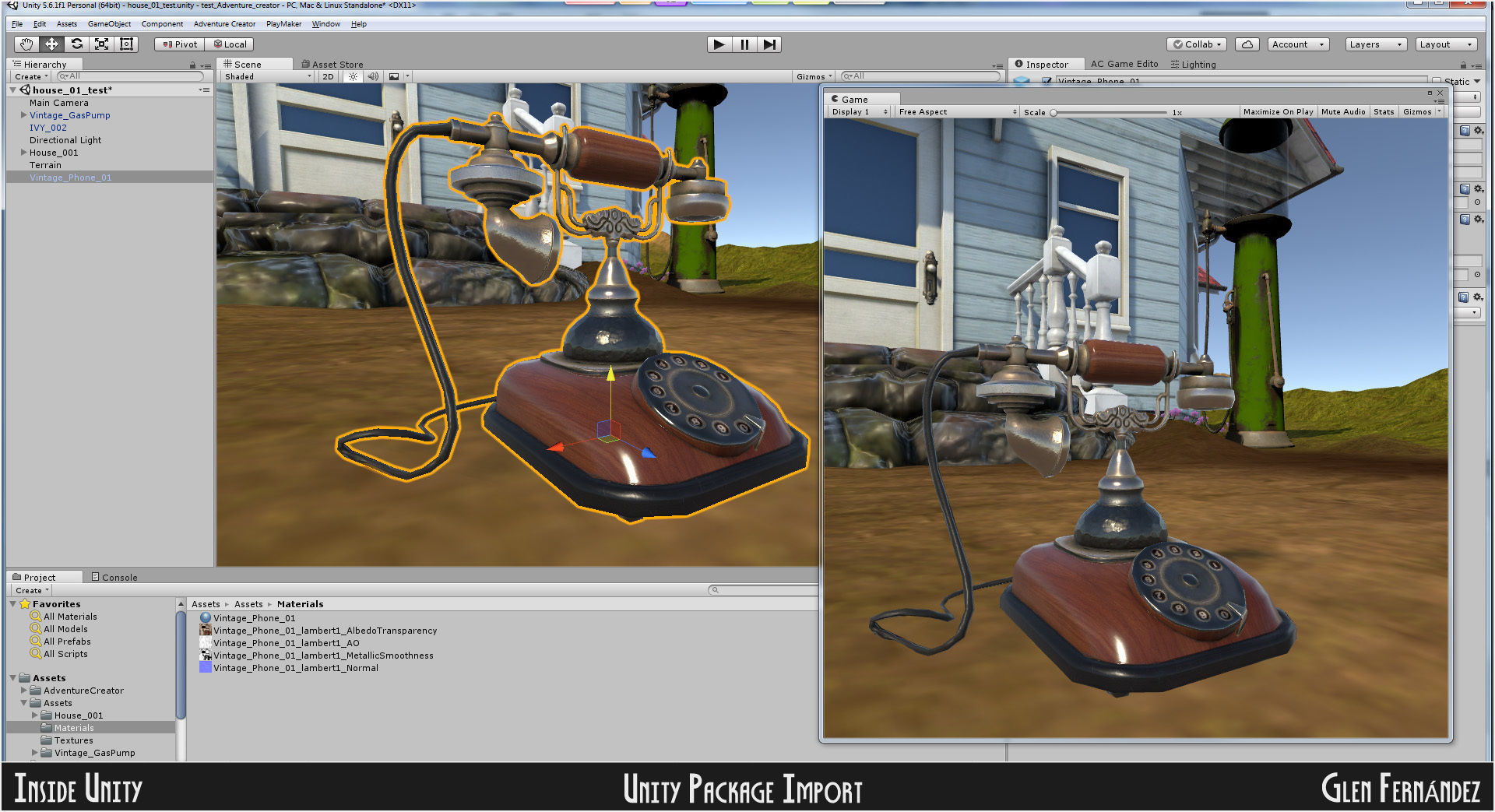Screen dimensions: 1495x812
Task: Open Scene view Gizmos dropdown
Action: 814,76
